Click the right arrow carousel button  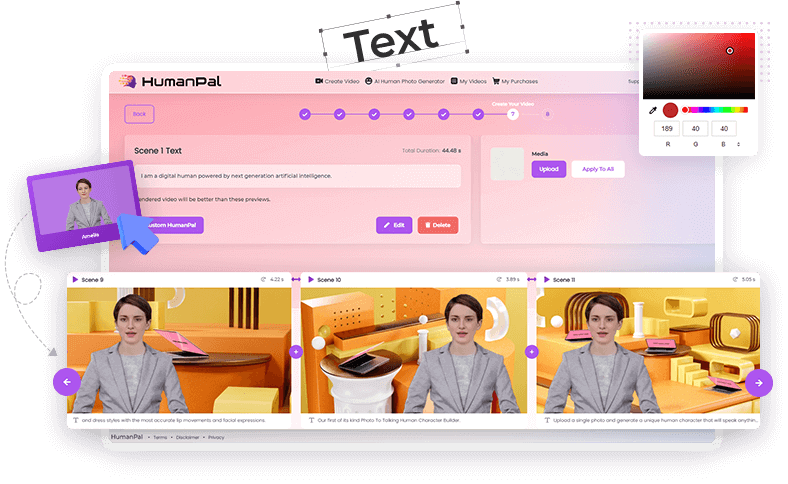759,381
